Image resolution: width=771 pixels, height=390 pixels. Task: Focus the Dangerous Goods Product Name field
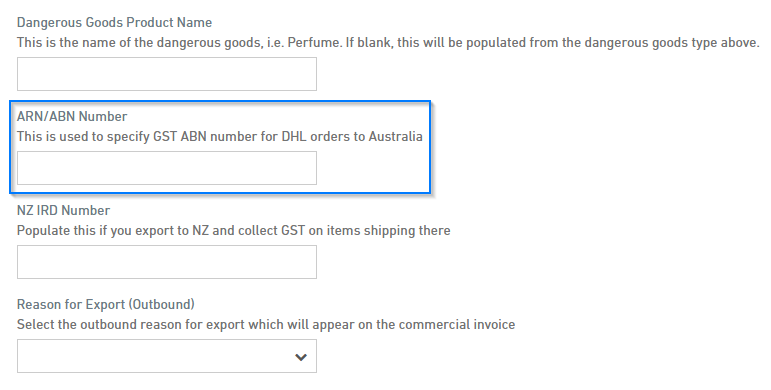(167, 74)
